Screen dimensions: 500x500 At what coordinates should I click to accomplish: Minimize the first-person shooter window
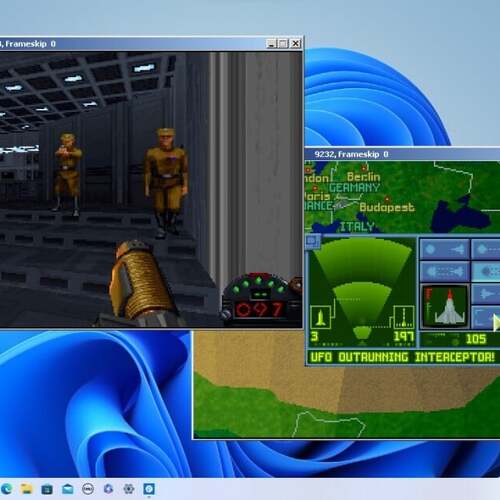click(271, 44)
